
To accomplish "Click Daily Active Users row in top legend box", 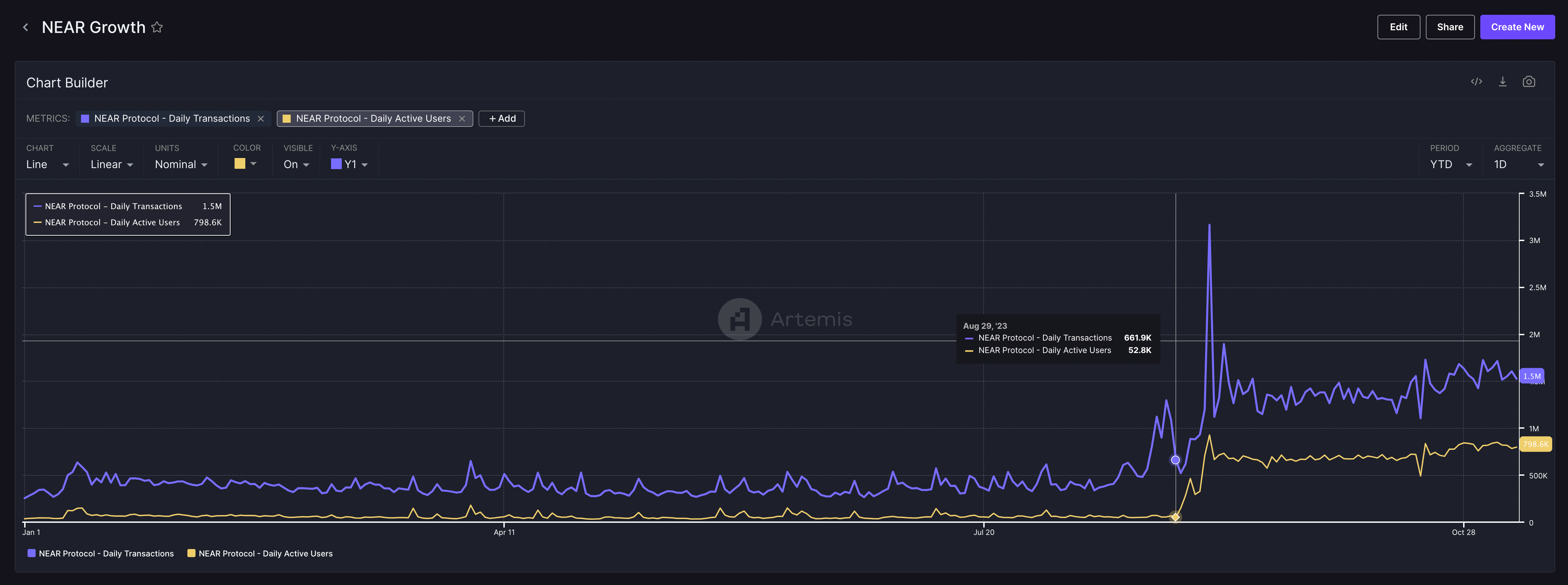I will pyautogui.click(x=127, y=222).
